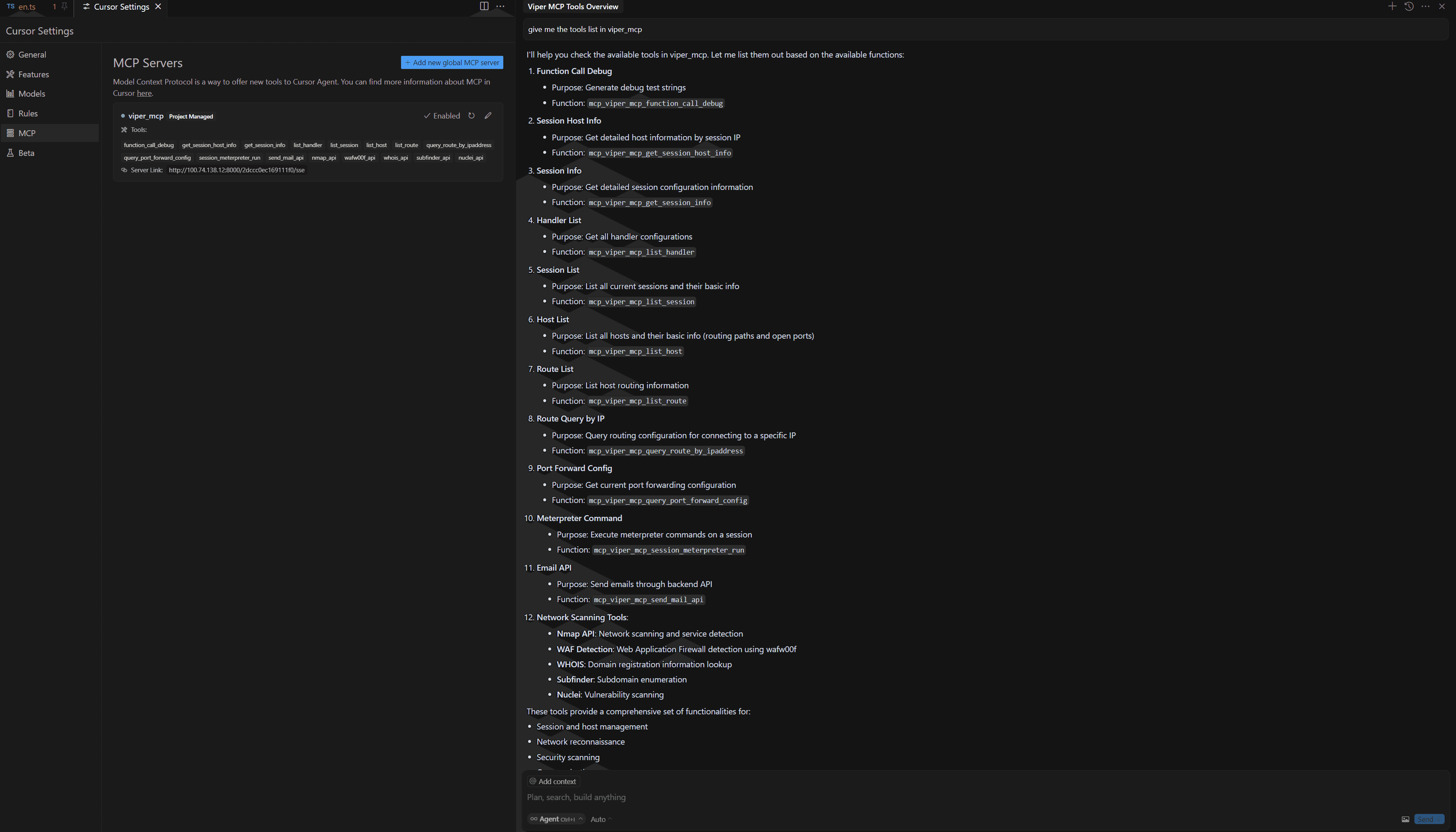Click the get_session_info tool tag

(265, 145)
